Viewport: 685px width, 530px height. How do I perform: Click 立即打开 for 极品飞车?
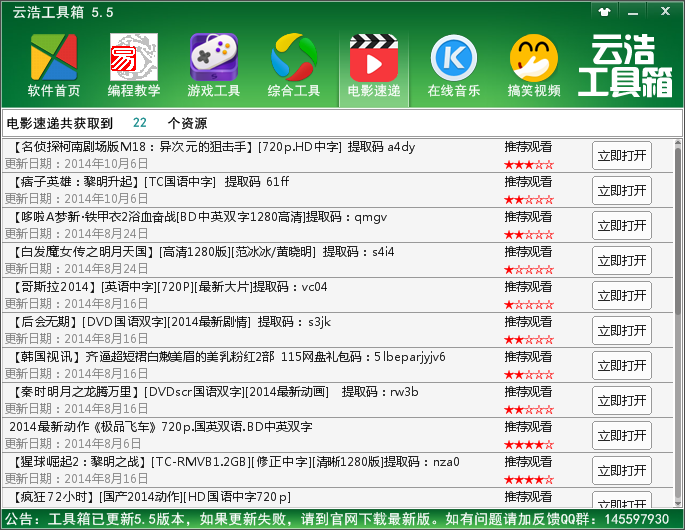622,435
